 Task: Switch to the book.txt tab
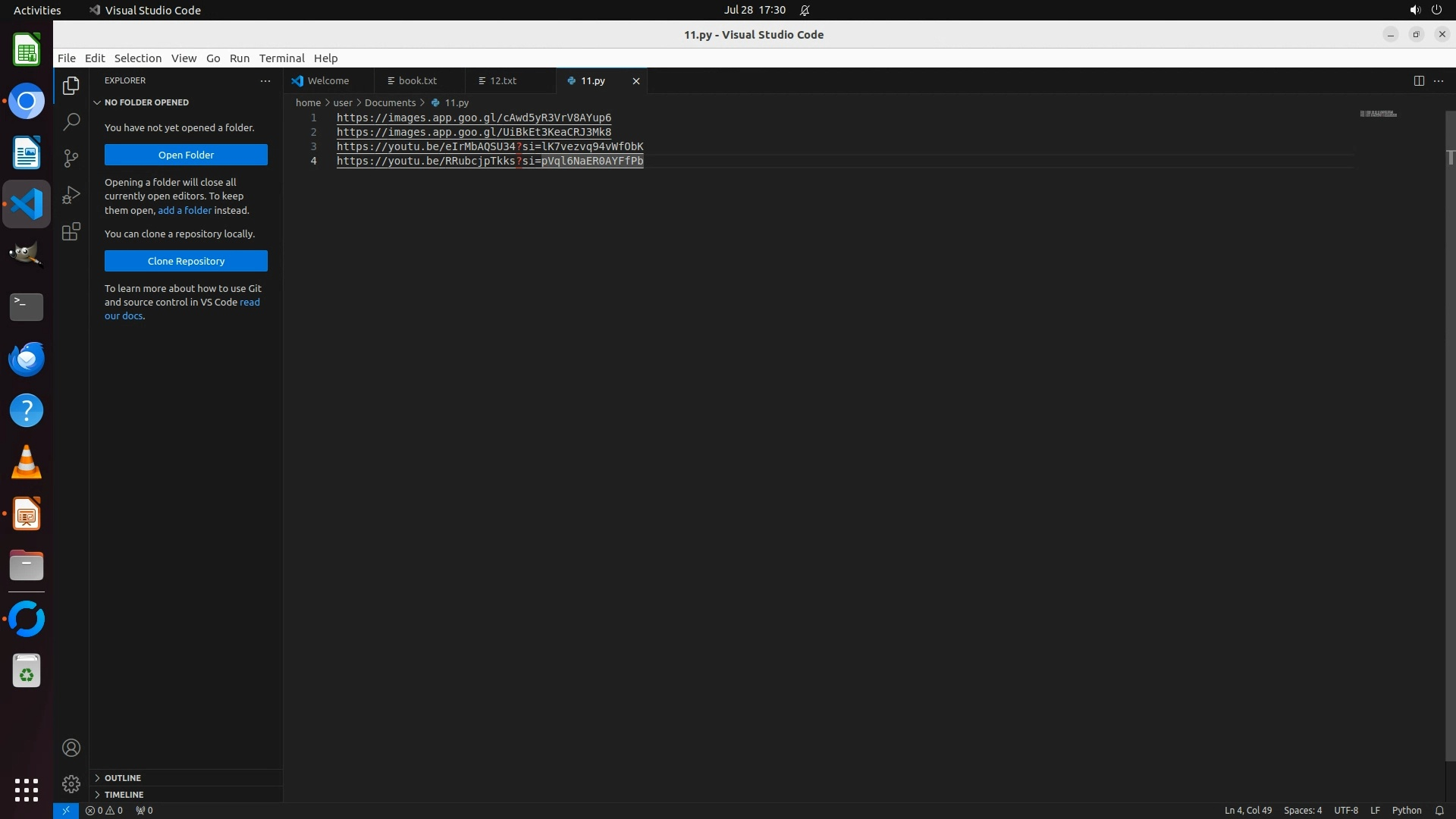(x=417, y=80)
